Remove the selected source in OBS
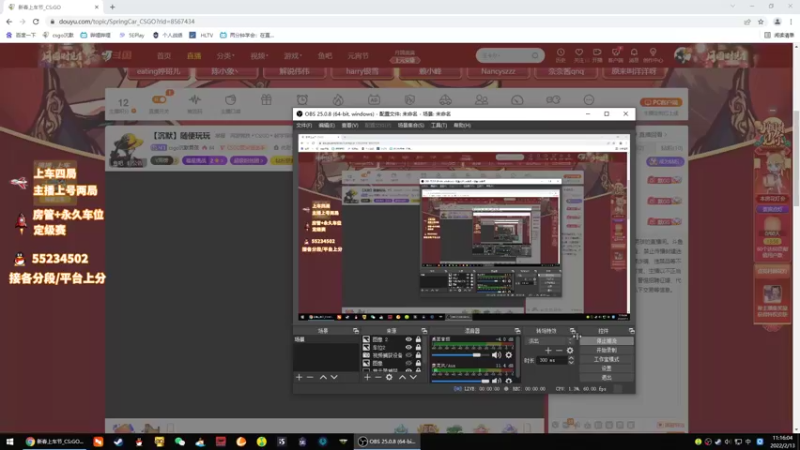800x450 pixels. [x=378, y=377]
